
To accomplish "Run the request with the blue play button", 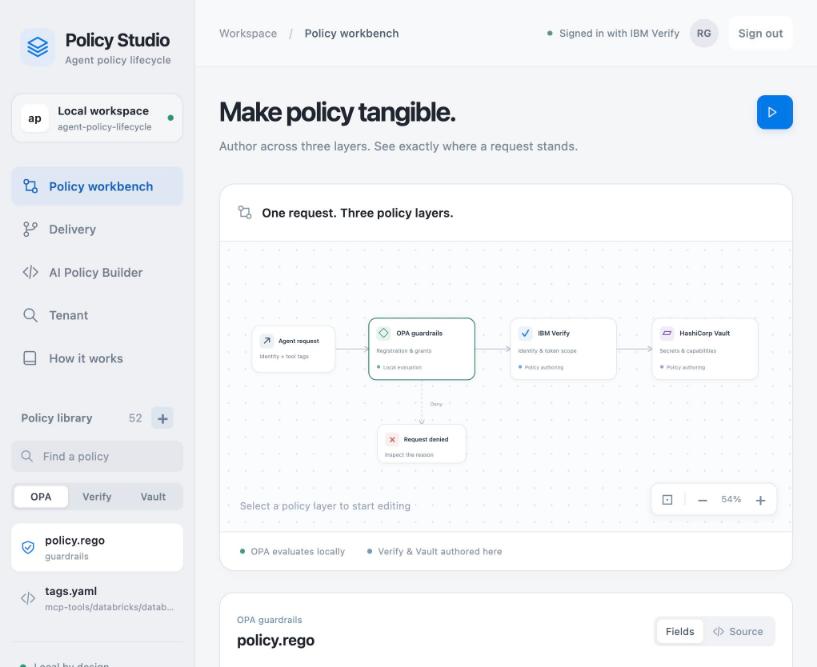I will (x=775, y=112).
